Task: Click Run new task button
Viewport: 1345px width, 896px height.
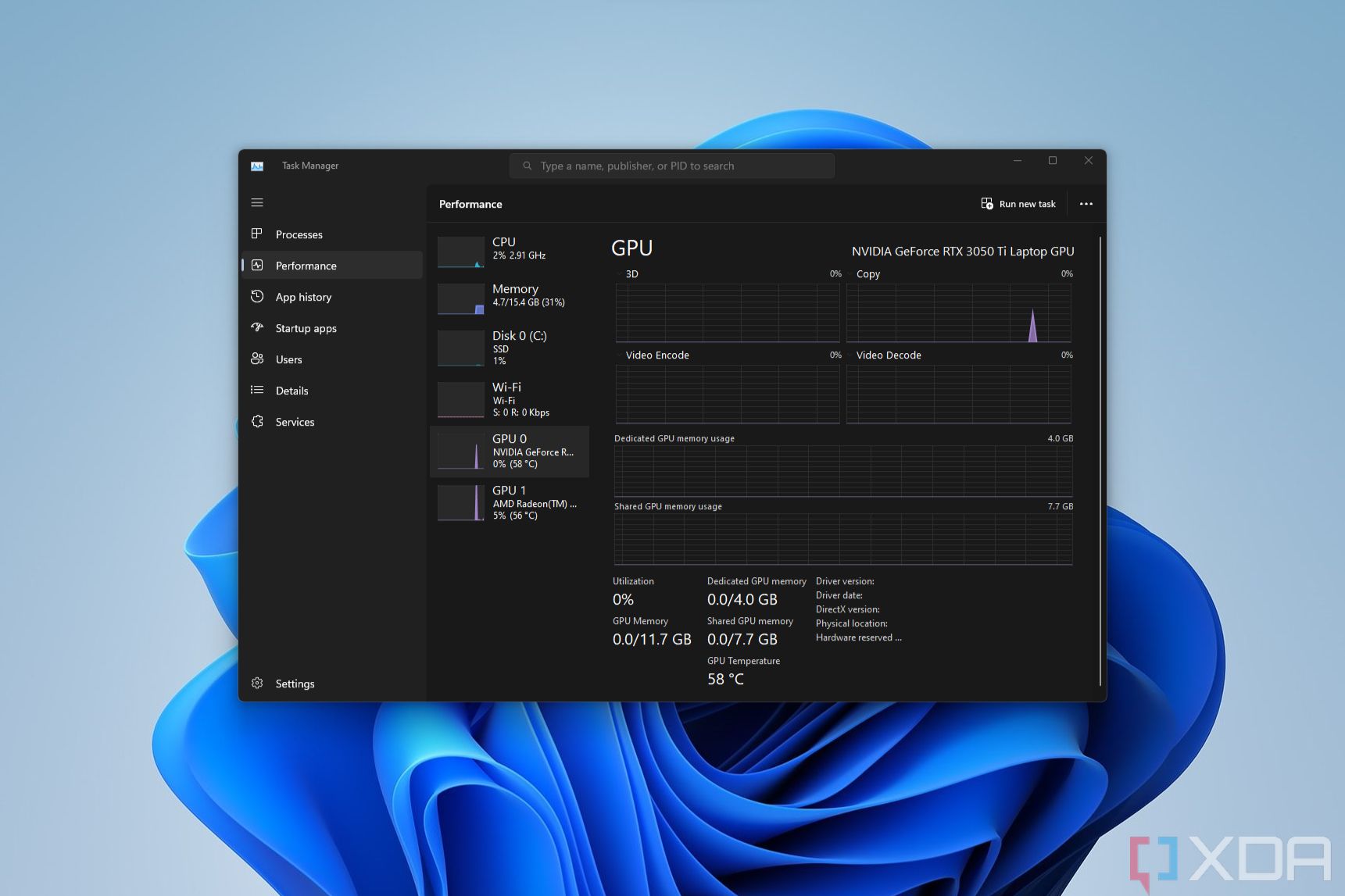Action: pos(1018,204)
